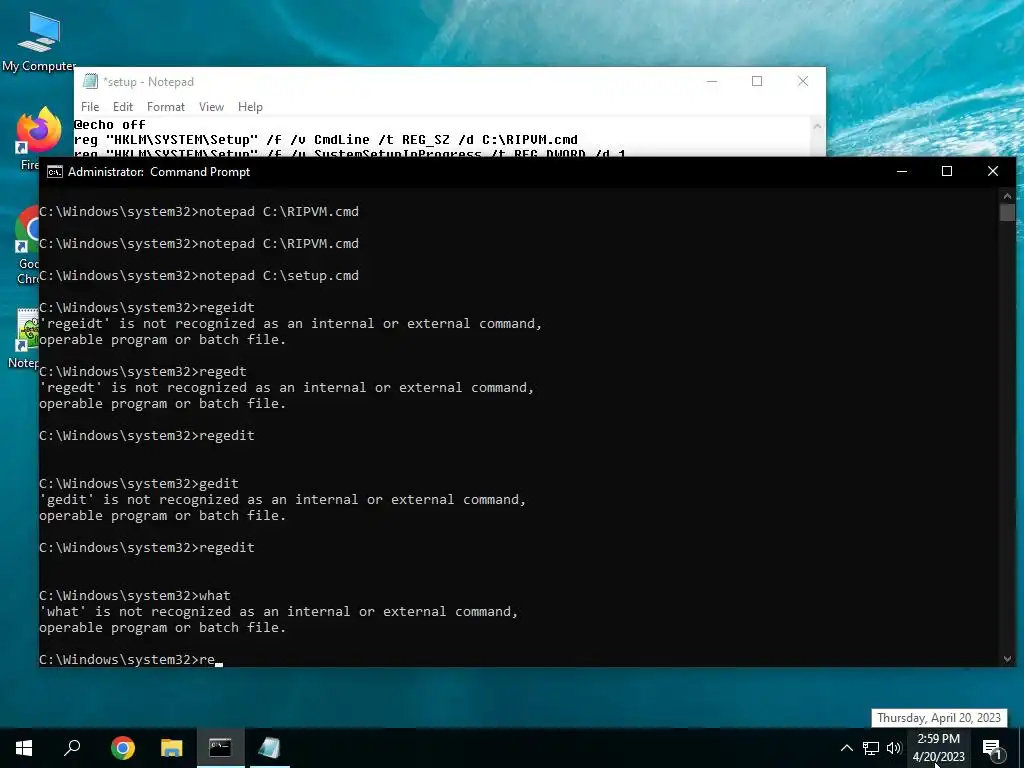Screen dimensions: 1024x768
Task: Click the Notepad title bar document icon
Action: [x=90, y=81]
